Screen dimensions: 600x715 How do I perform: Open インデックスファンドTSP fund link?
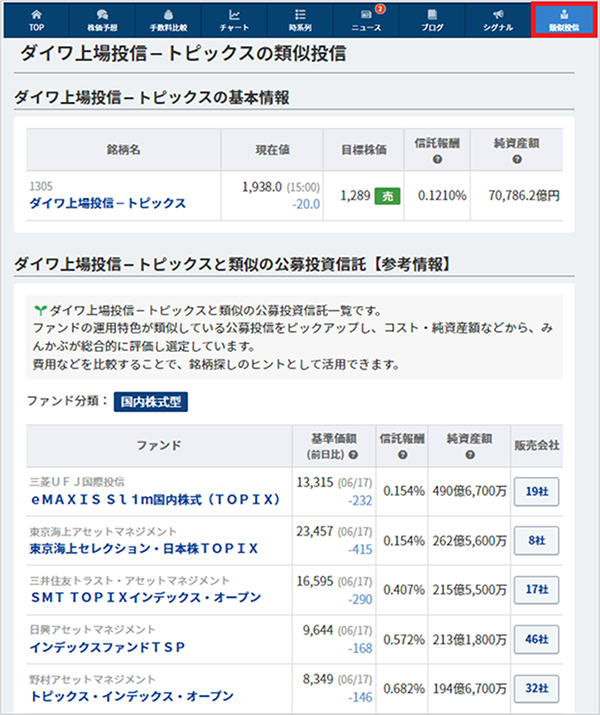(108, 647)
